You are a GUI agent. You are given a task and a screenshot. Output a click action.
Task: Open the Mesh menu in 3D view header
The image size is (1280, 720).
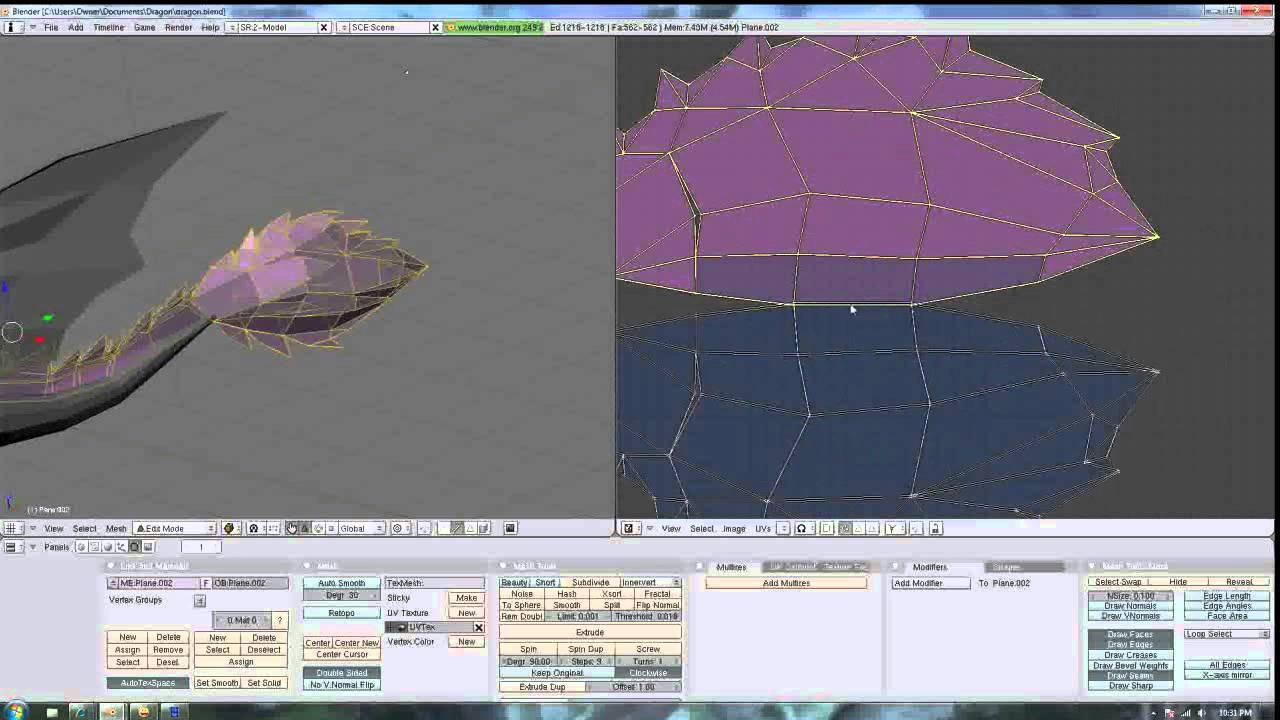coord(116,528)
